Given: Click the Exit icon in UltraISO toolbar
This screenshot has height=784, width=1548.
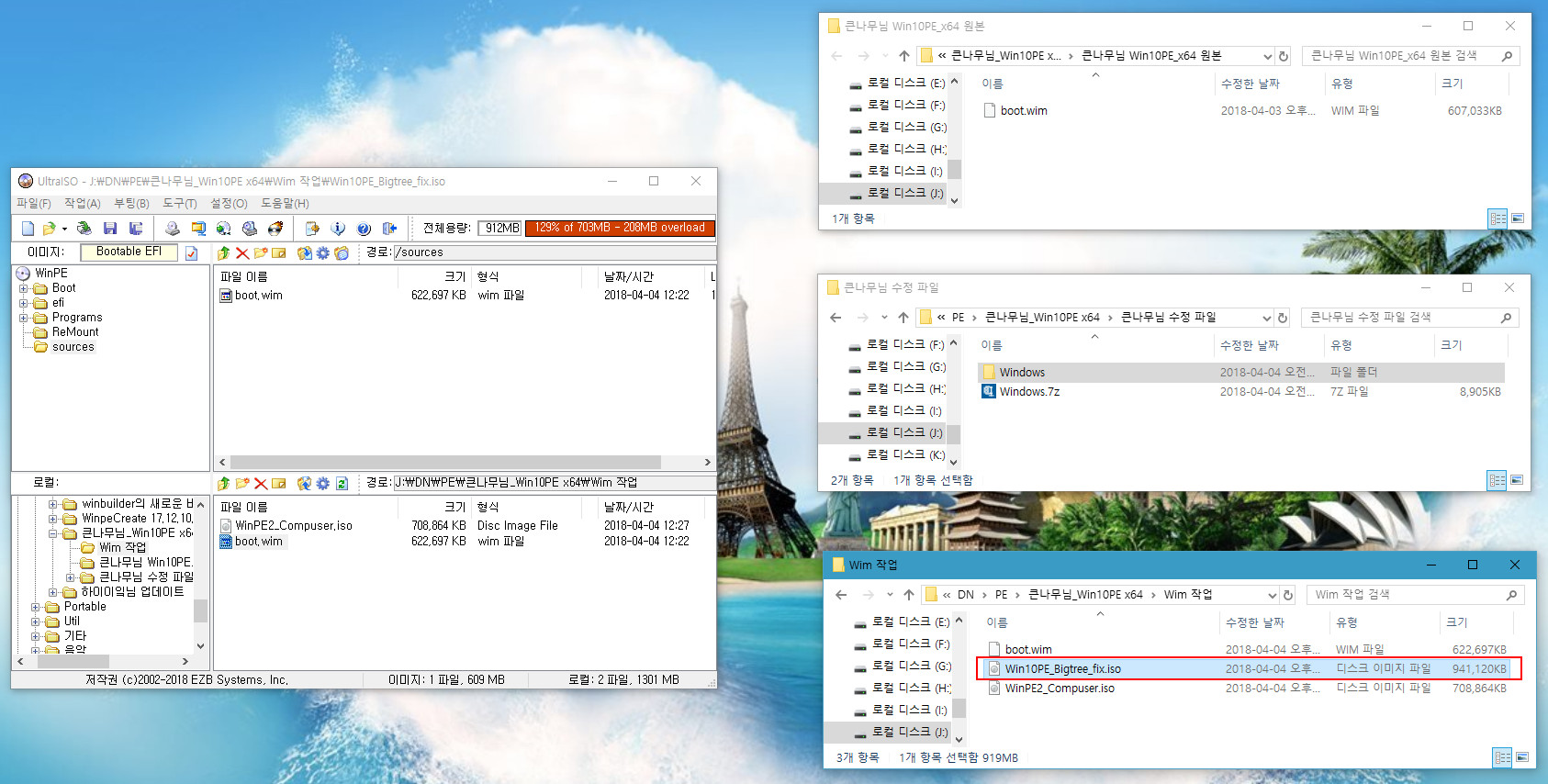Looking at the screenshot, I should (389, 228).
